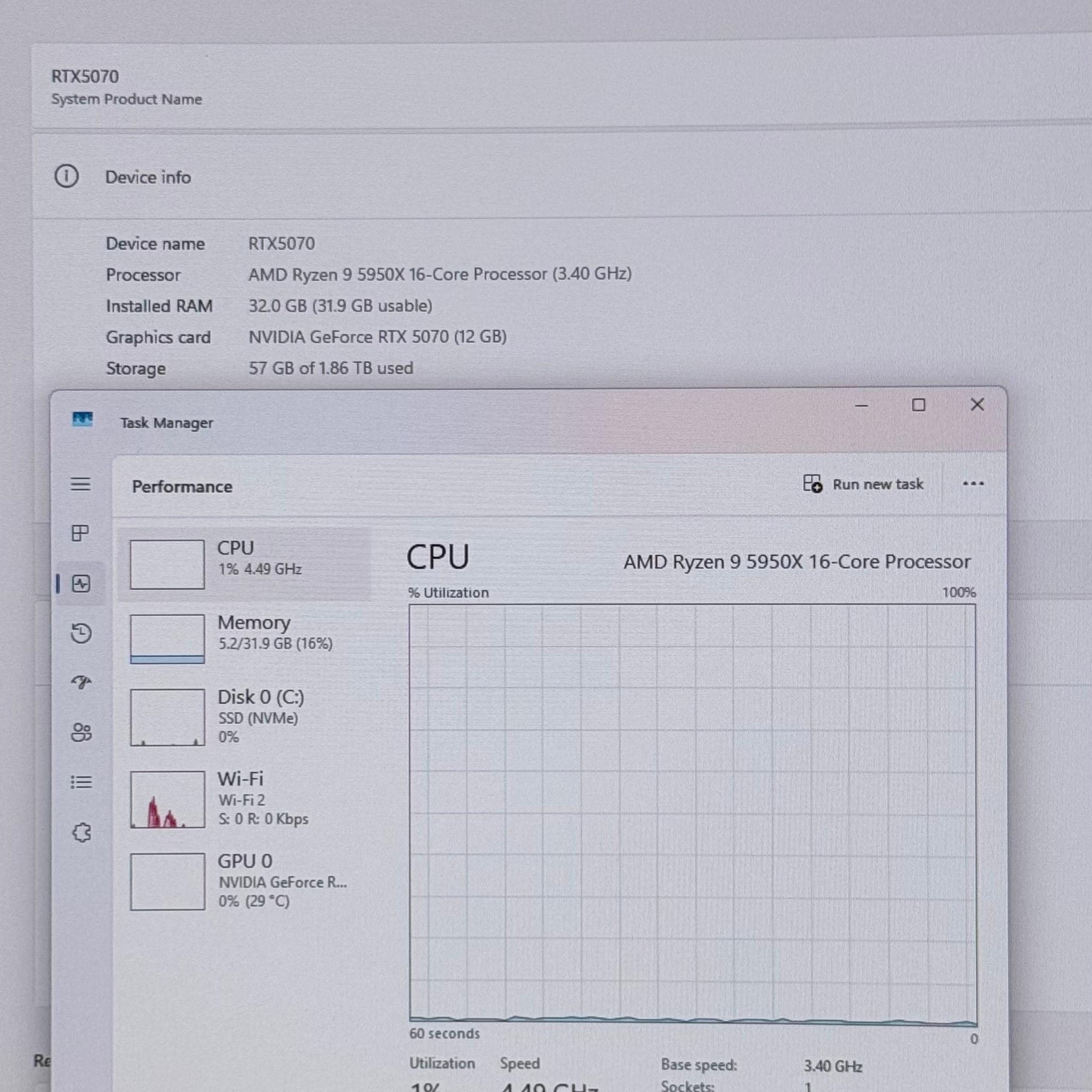Viewport: 1092px width, 1092px height.
Task: Open the Details page icon
Action: tap(81, 782)
